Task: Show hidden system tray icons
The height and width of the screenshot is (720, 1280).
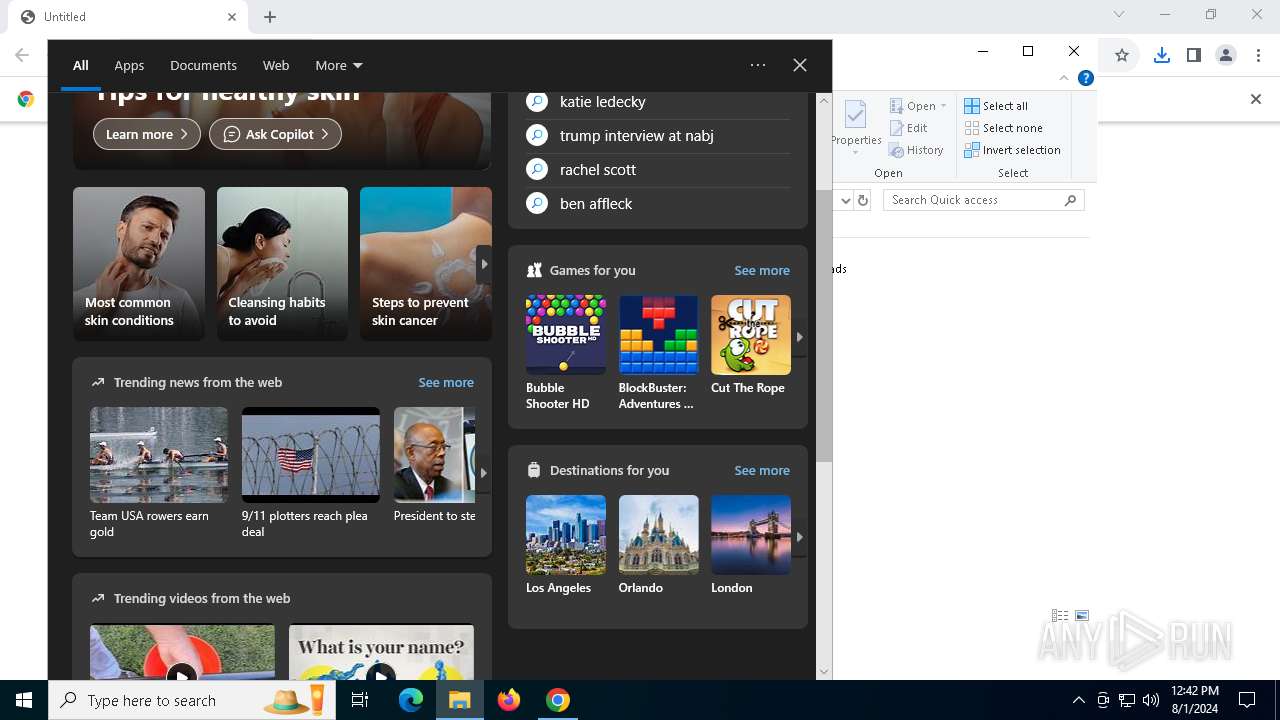Action: pos(1078,700)
